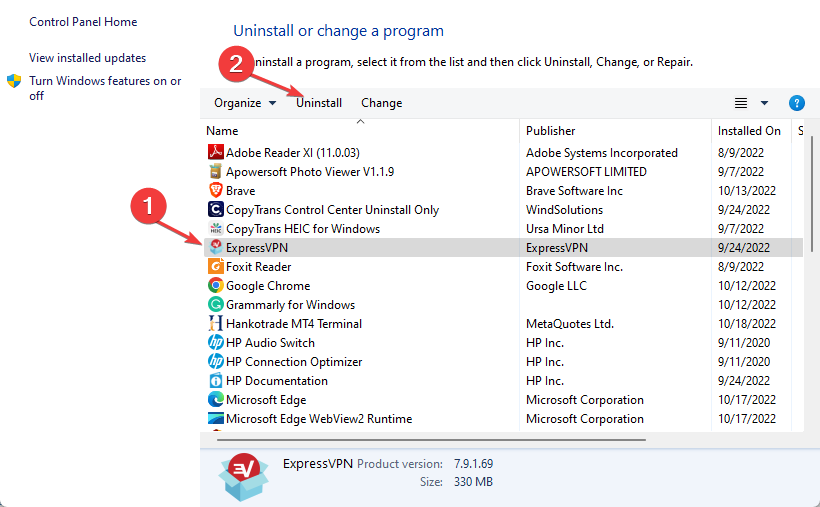Click the horizontal scrollbar below the list
This screenshot has height=507, width=820.
[431, 440]
